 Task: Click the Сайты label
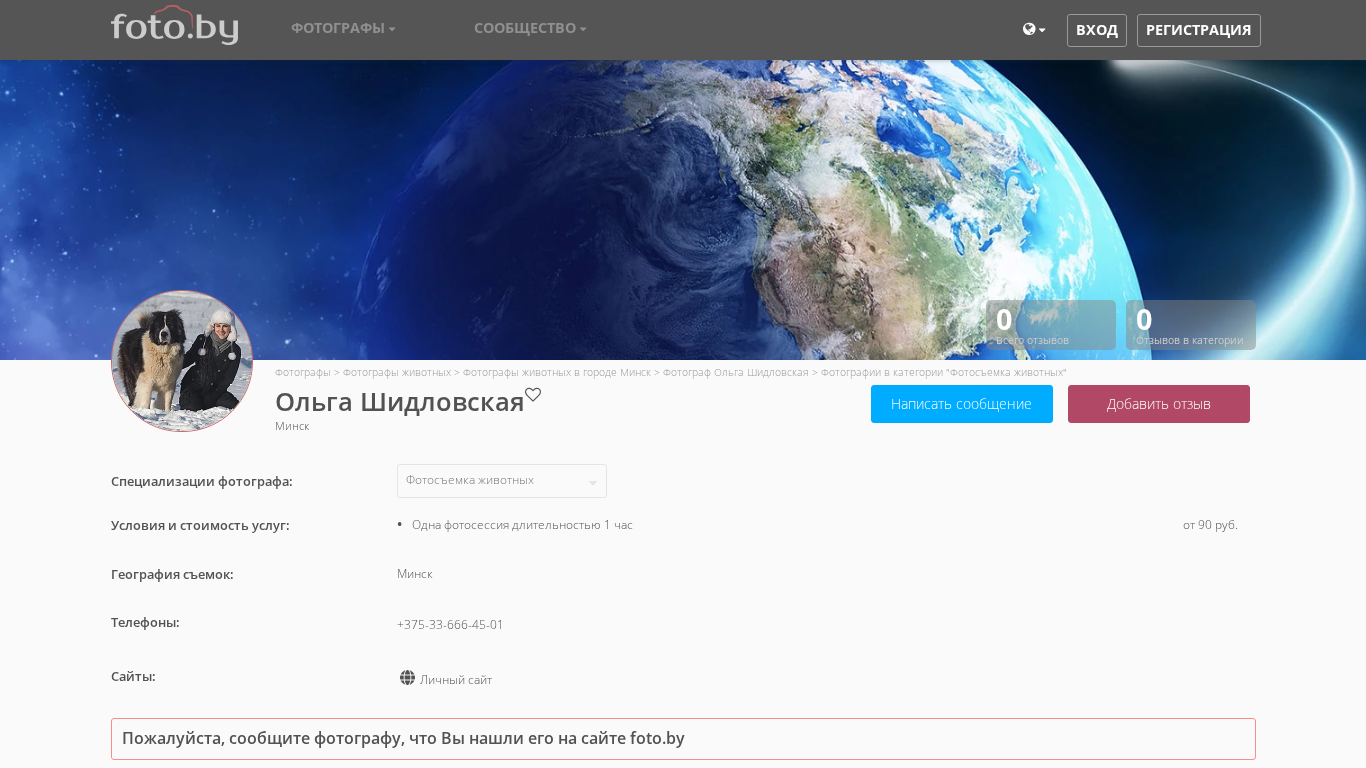[x=133, y=676]
